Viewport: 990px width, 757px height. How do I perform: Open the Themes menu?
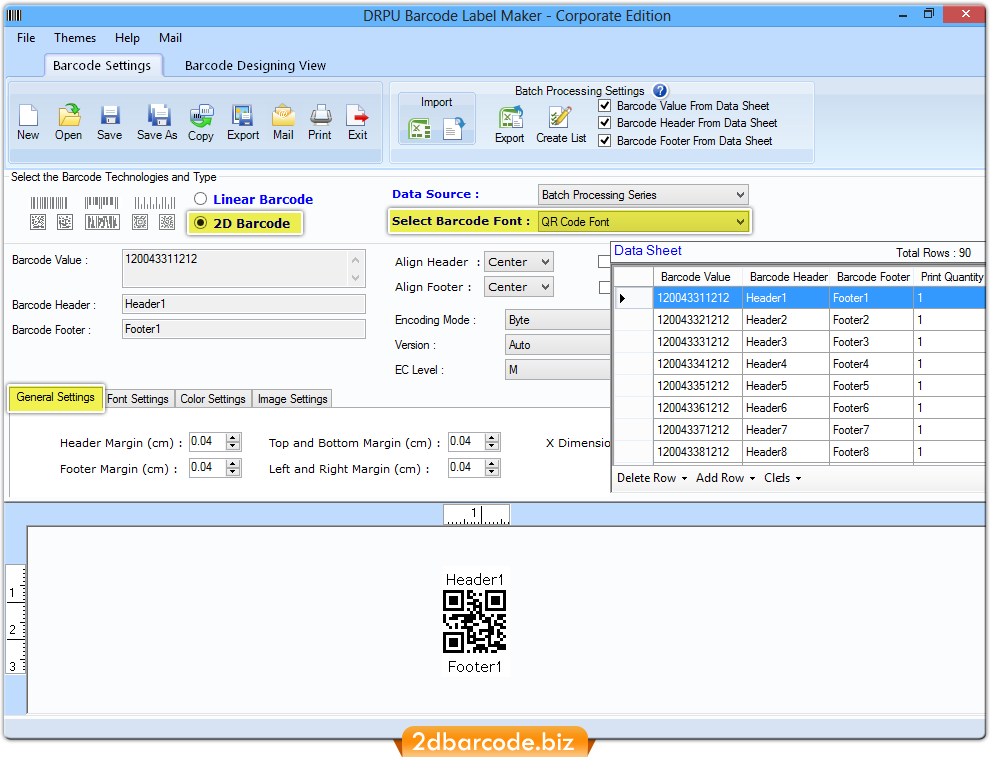pyautogui.click(x=75, y=38)
